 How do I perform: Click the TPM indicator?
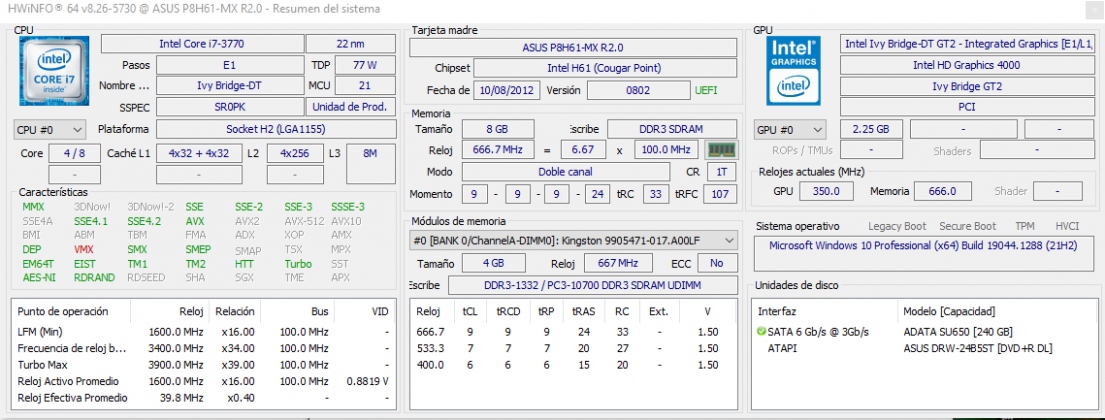pyautogui.click(x=1025, y=226)
